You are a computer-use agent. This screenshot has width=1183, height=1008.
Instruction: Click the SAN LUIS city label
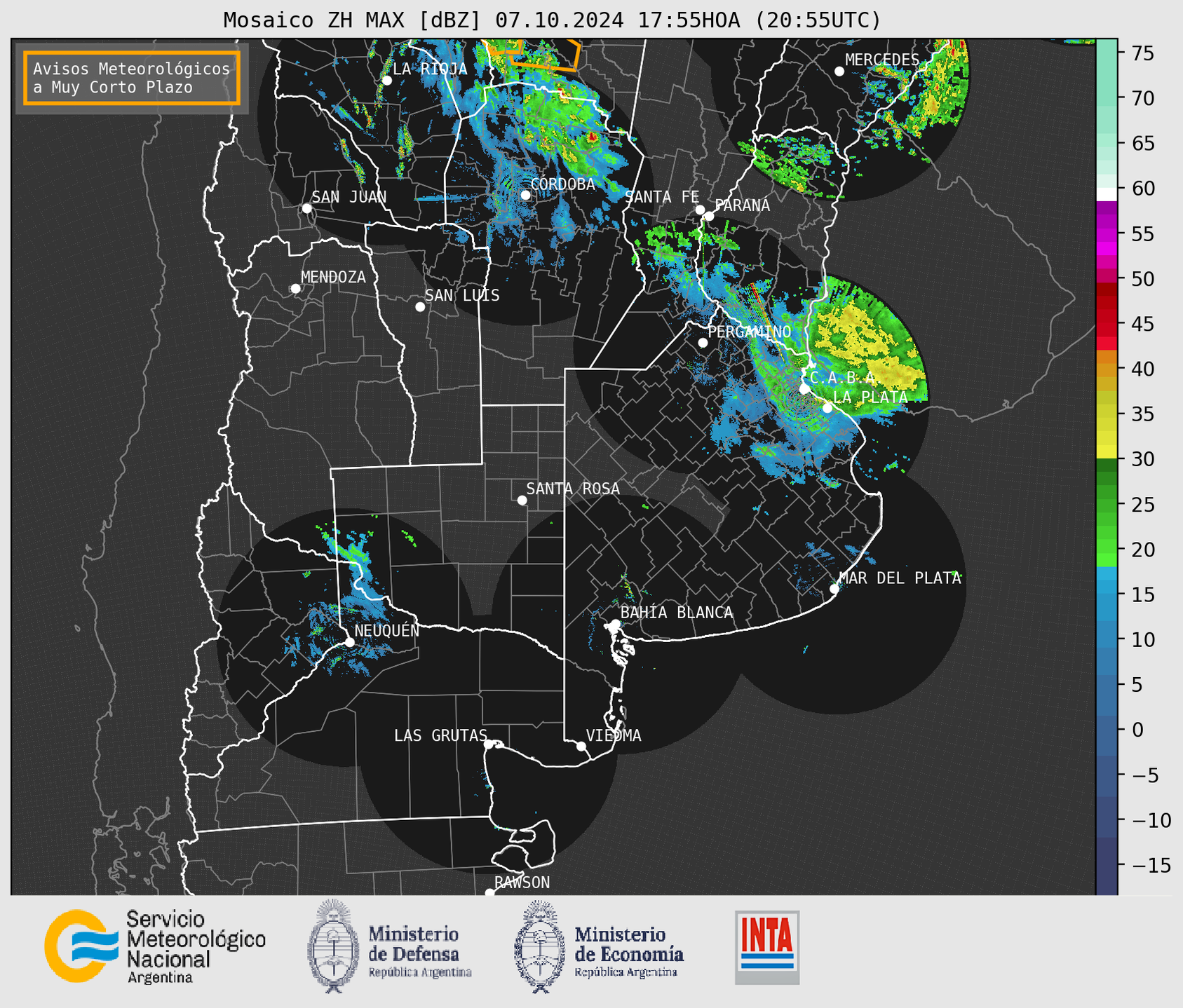[x=462, y=296]
